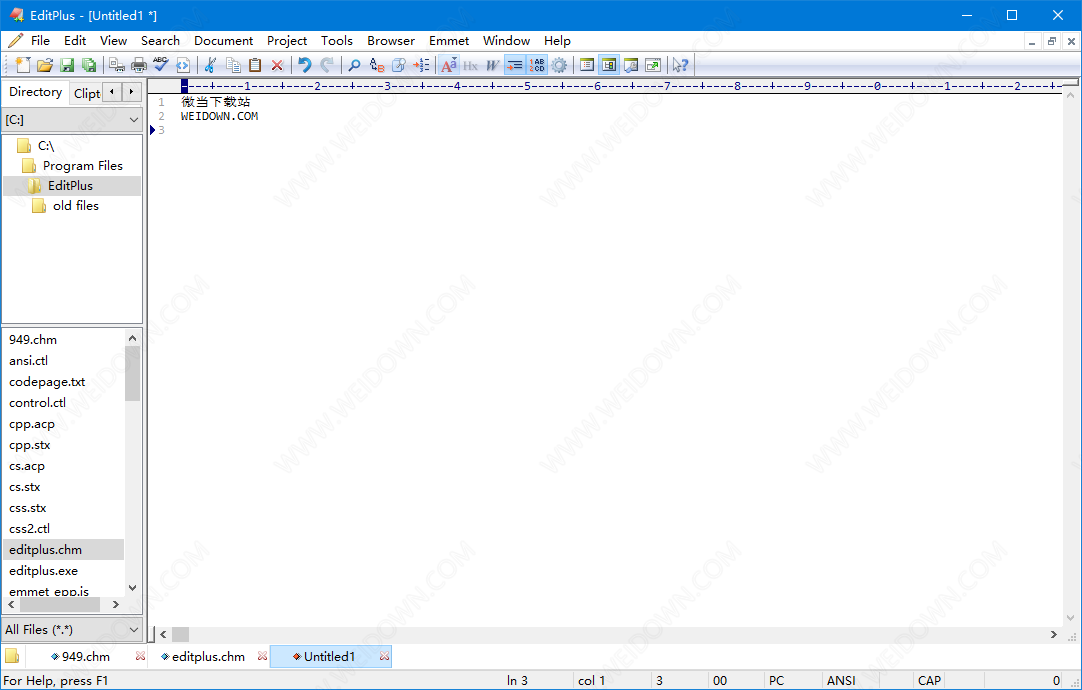The image size is (1082, 690).
Task: Select cpp.stx in the file list
Action: 30,445
